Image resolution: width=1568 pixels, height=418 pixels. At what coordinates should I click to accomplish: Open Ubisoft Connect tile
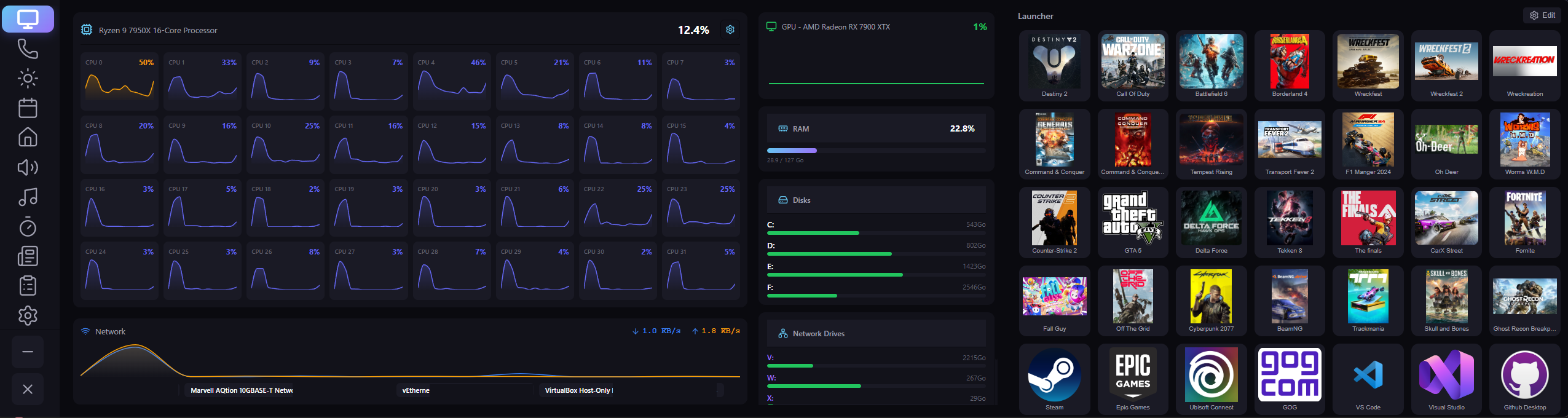click(x=1211, y=379)
